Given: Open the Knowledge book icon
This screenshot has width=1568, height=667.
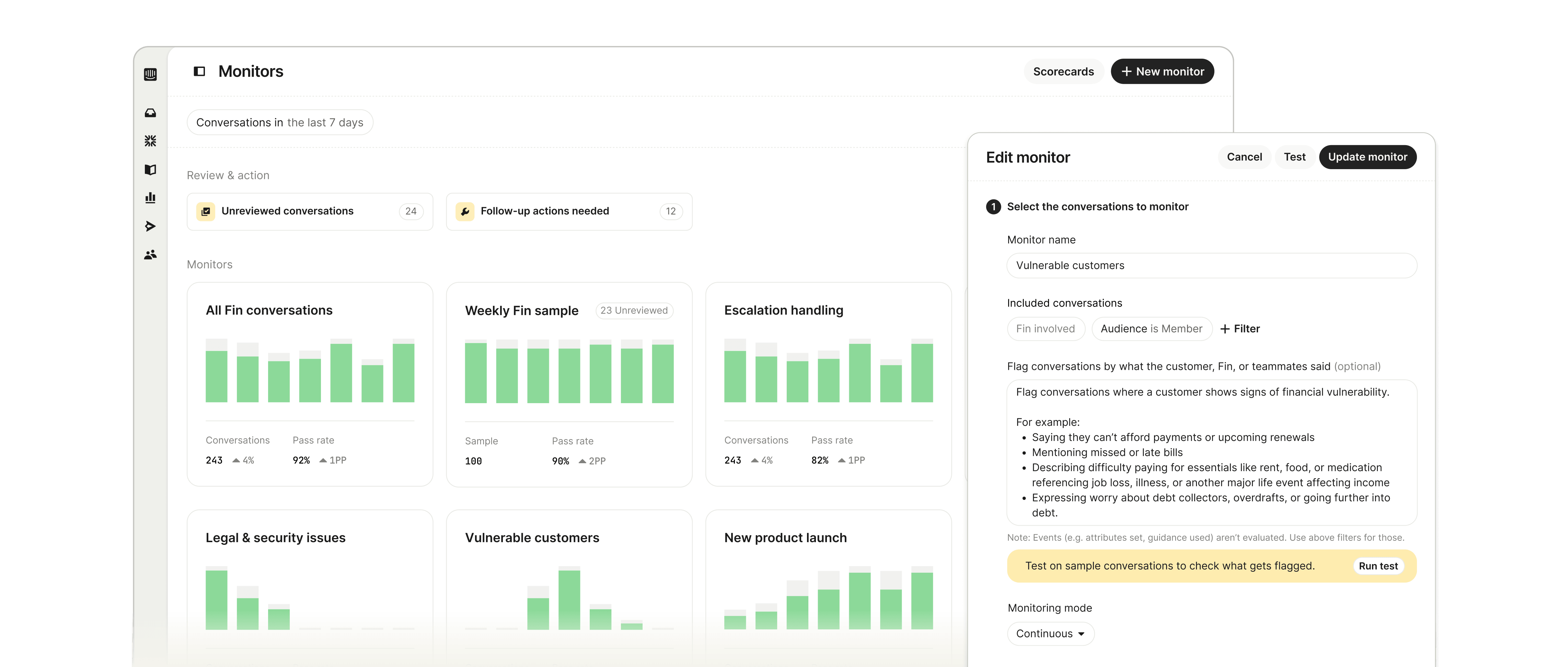Looking at the screenshot, I should [x=150, y=170].
